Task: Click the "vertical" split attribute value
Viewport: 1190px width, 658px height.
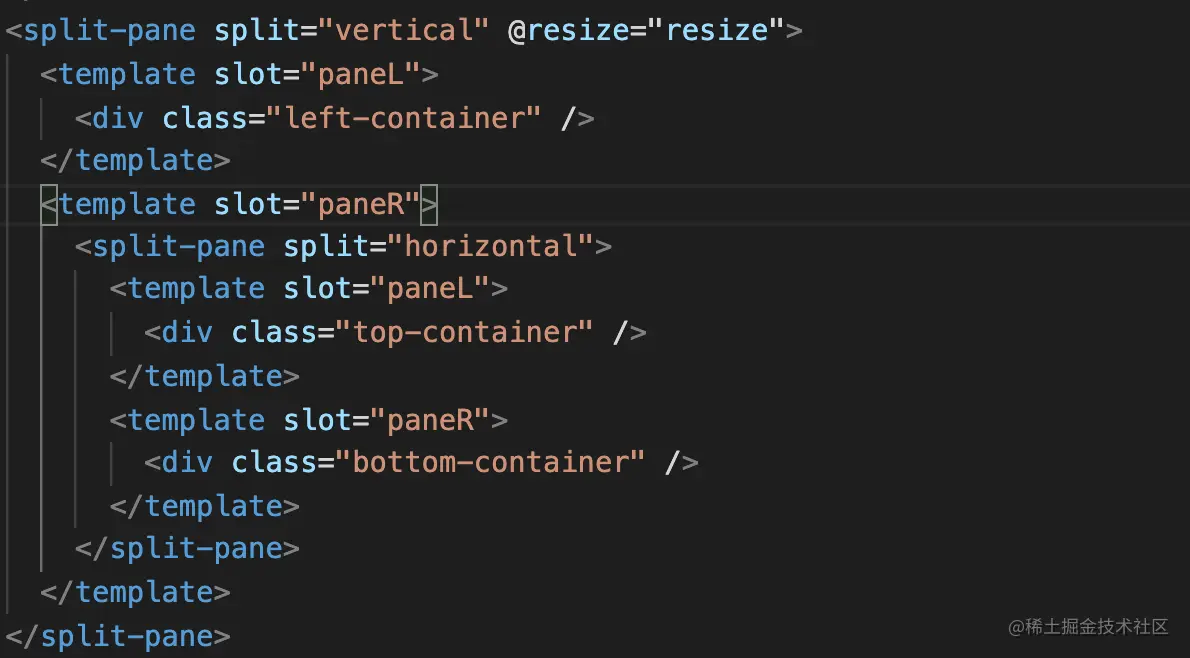Action: point(403,30)
